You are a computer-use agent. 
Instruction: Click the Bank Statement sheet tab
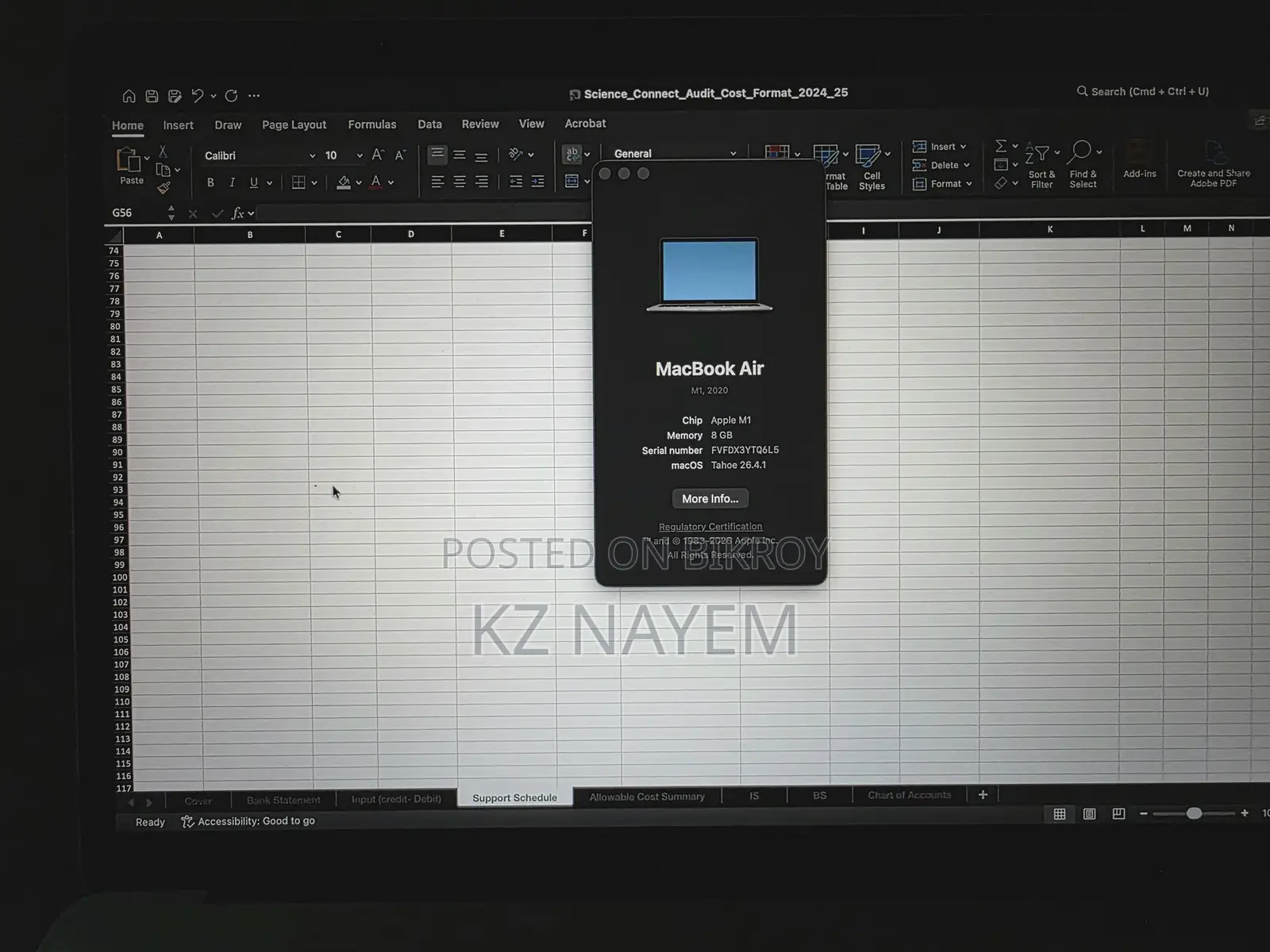coord(283,800)
